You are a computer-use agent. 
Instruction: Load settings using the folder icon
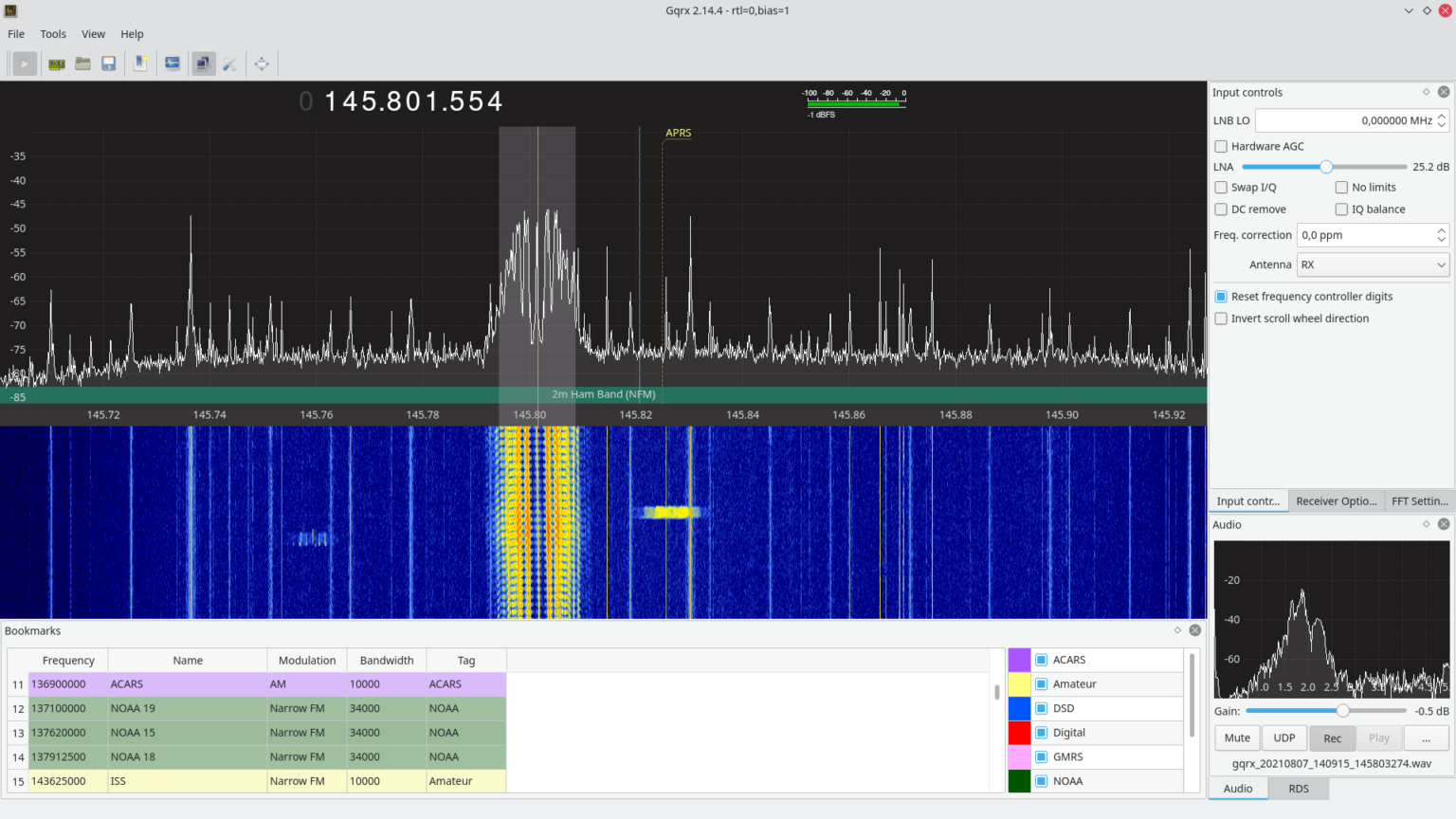82,64
